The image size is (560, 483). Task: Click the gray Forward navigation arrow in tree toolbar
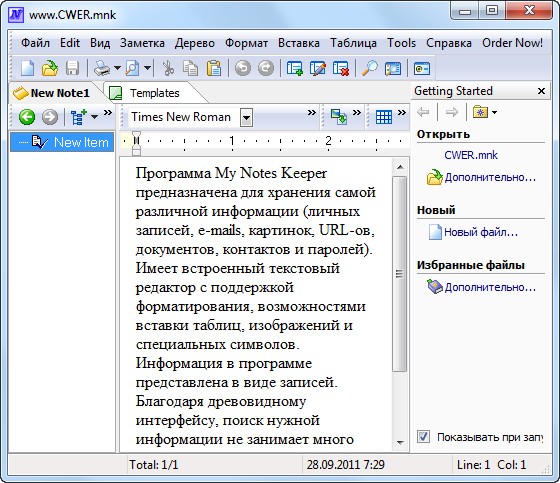tap(50, 117)
